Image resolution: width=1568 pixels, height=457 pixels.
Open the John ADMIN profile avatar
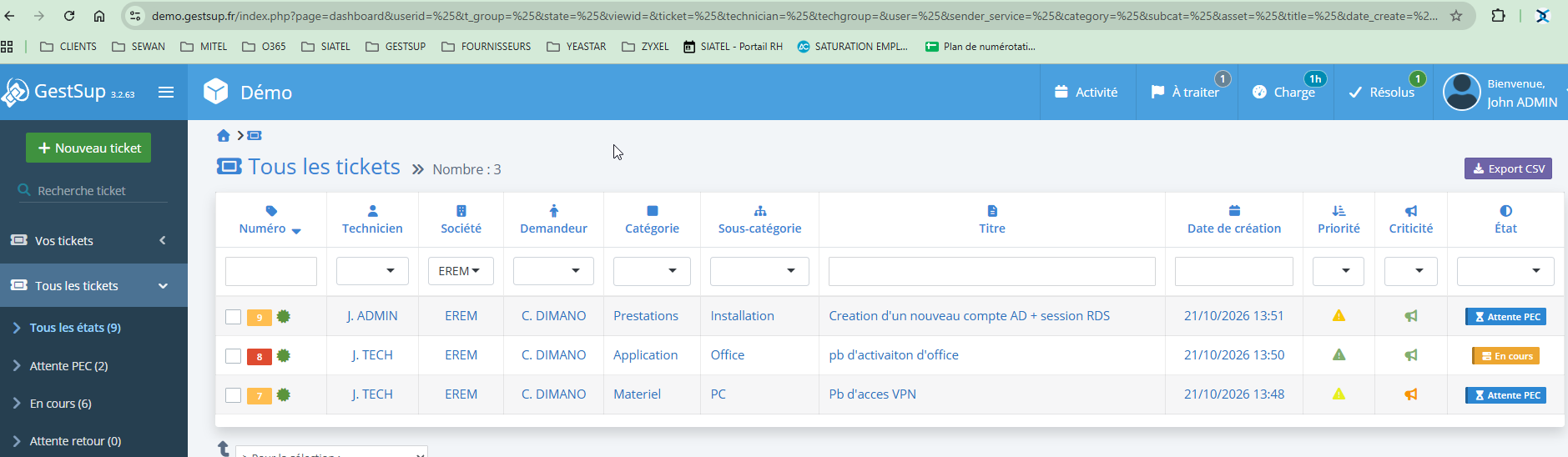(1461, 92)
